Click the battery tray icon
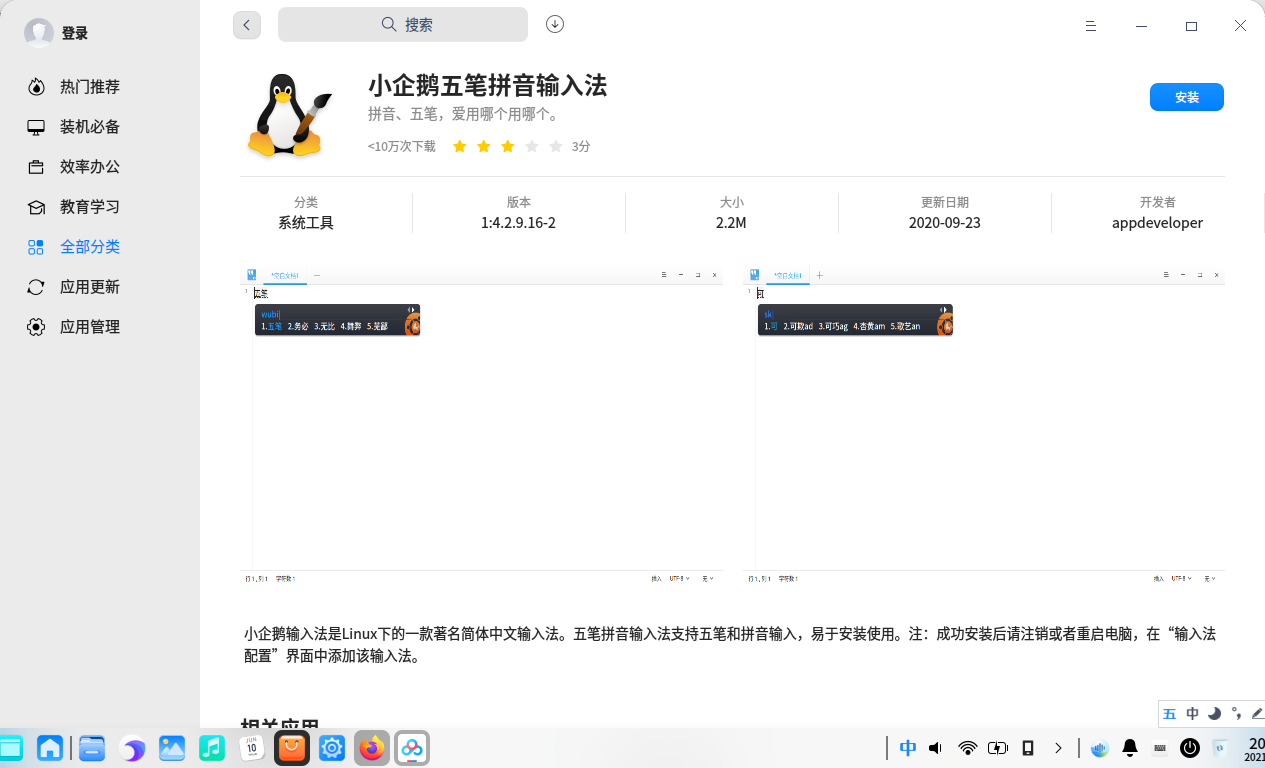Image resolution: width=1265 pixels, height=768 pixels. click(998, 748)
